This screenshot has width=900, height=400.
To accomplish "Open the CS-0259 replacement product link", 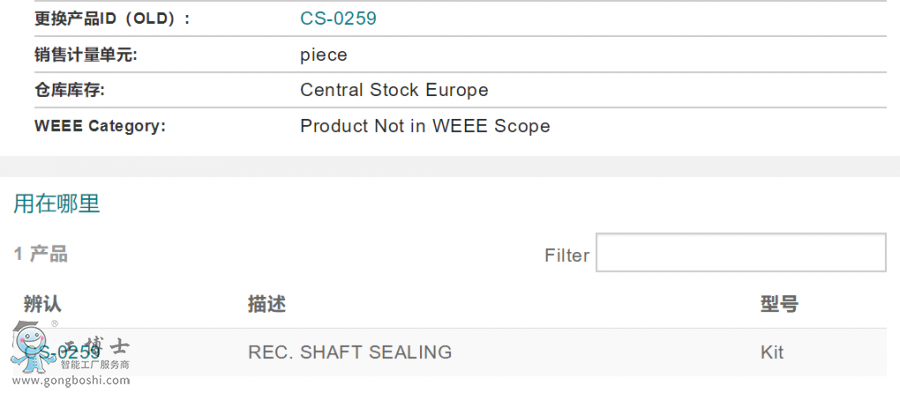I will (338, 19).
